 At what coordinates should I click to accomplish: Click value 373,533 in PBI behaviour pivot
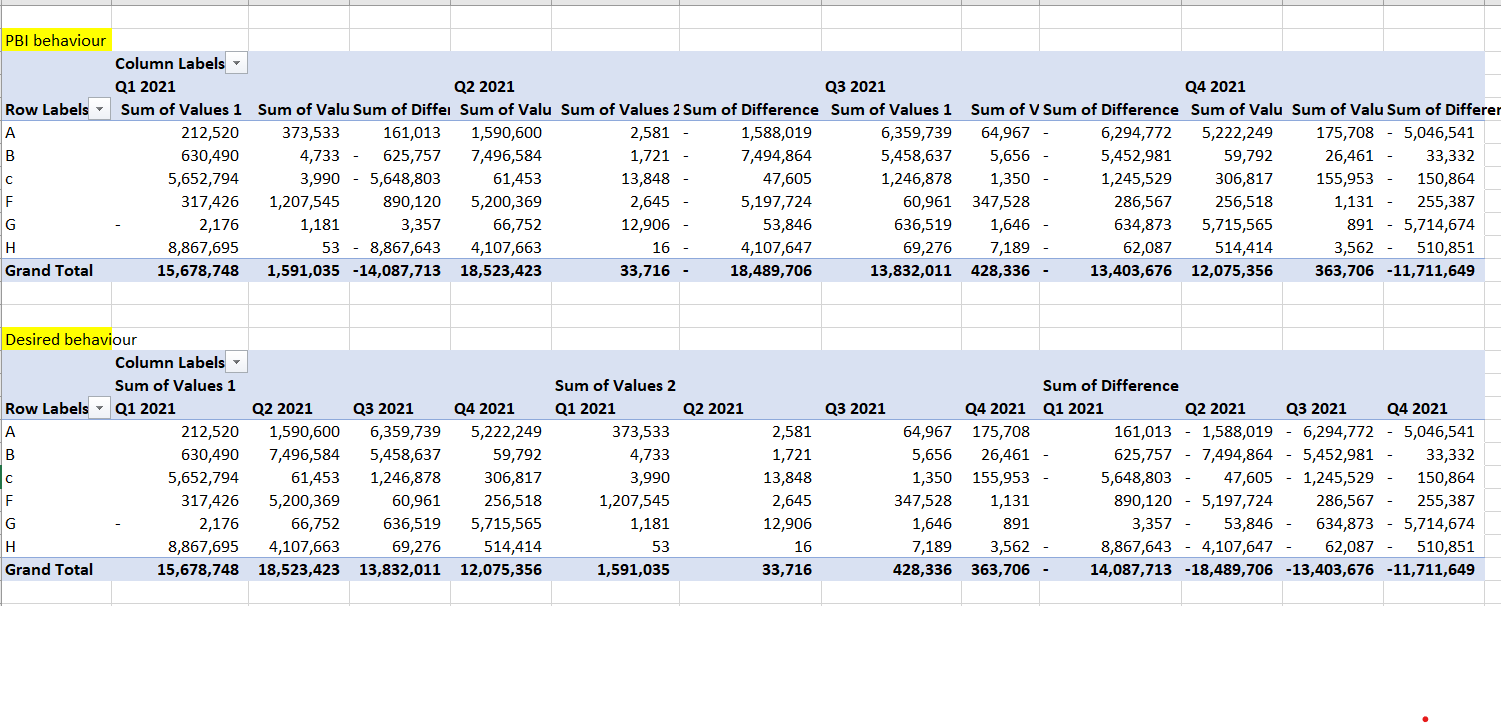click(311, 132)
